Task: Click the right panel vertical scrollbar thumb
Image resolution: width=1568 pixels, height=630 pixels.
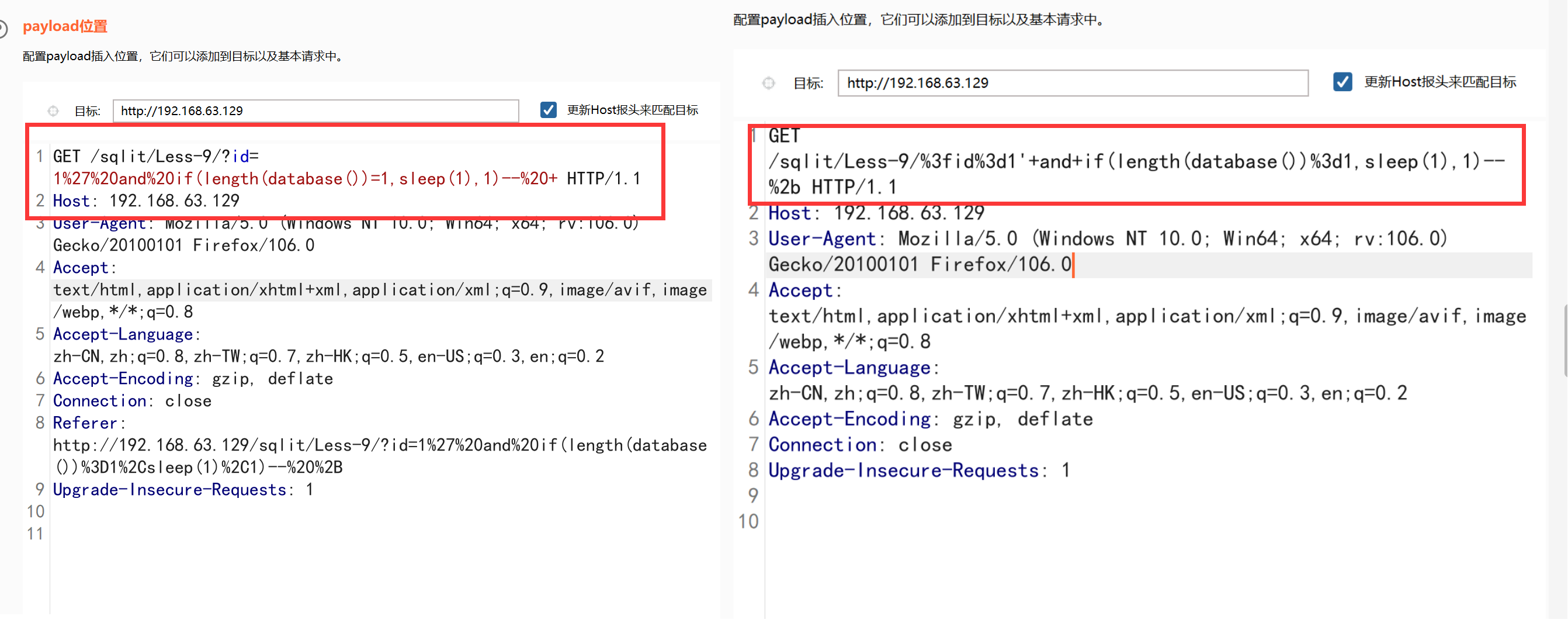Action: [x=1565, y=341]
